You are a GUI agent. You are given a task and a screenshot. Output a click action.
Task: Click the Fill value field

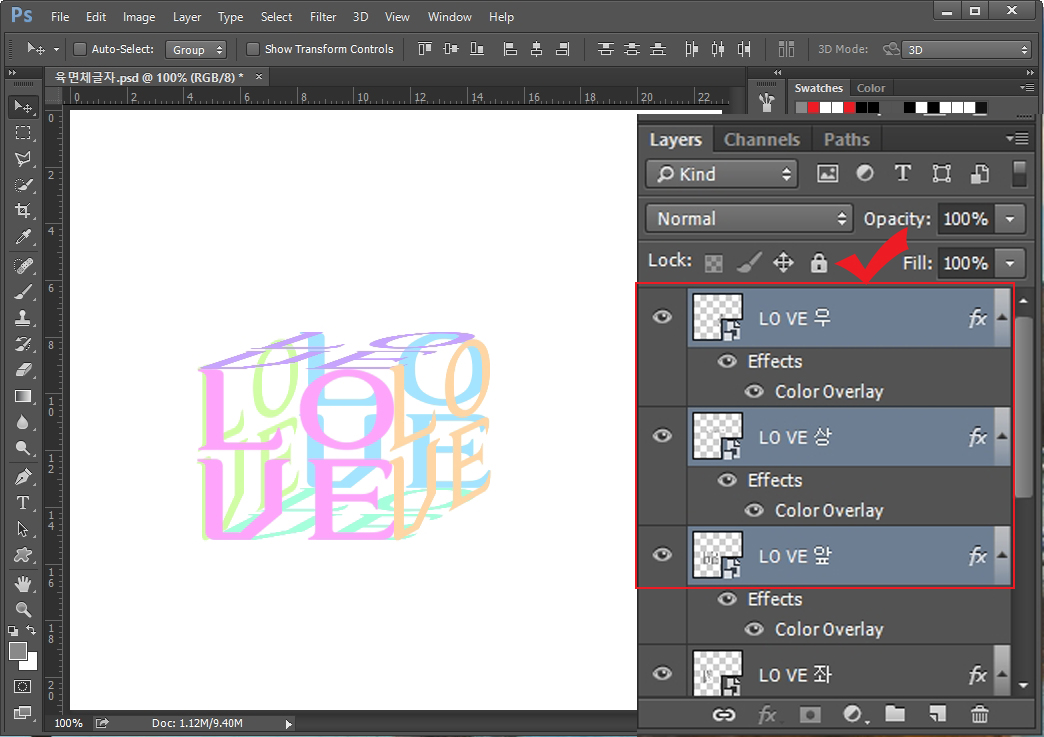pos(965,263)
